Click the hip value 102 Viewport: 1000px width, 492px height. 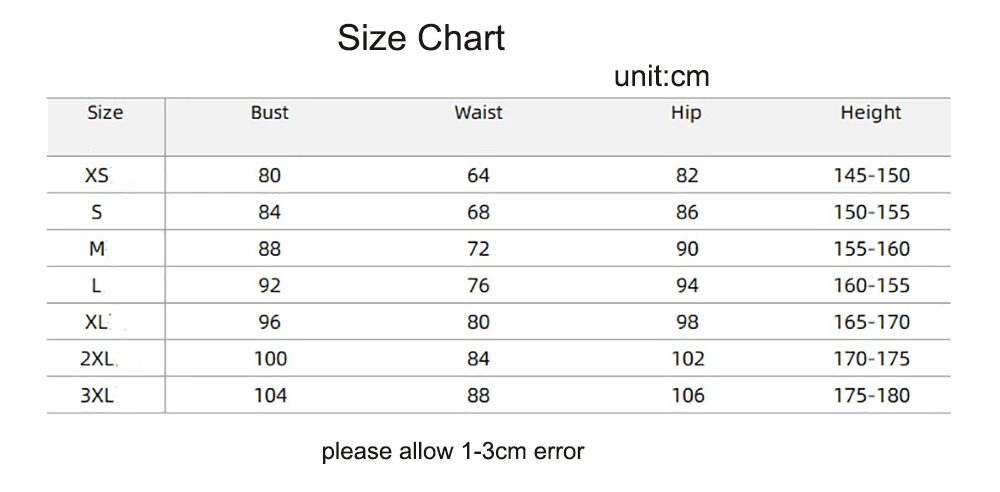pos(687,358)
